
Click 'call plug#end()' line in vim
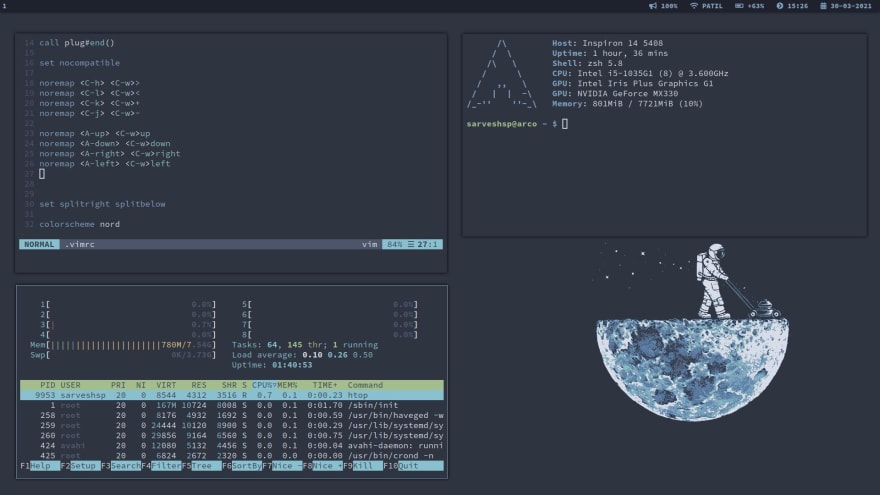(76, 43)
